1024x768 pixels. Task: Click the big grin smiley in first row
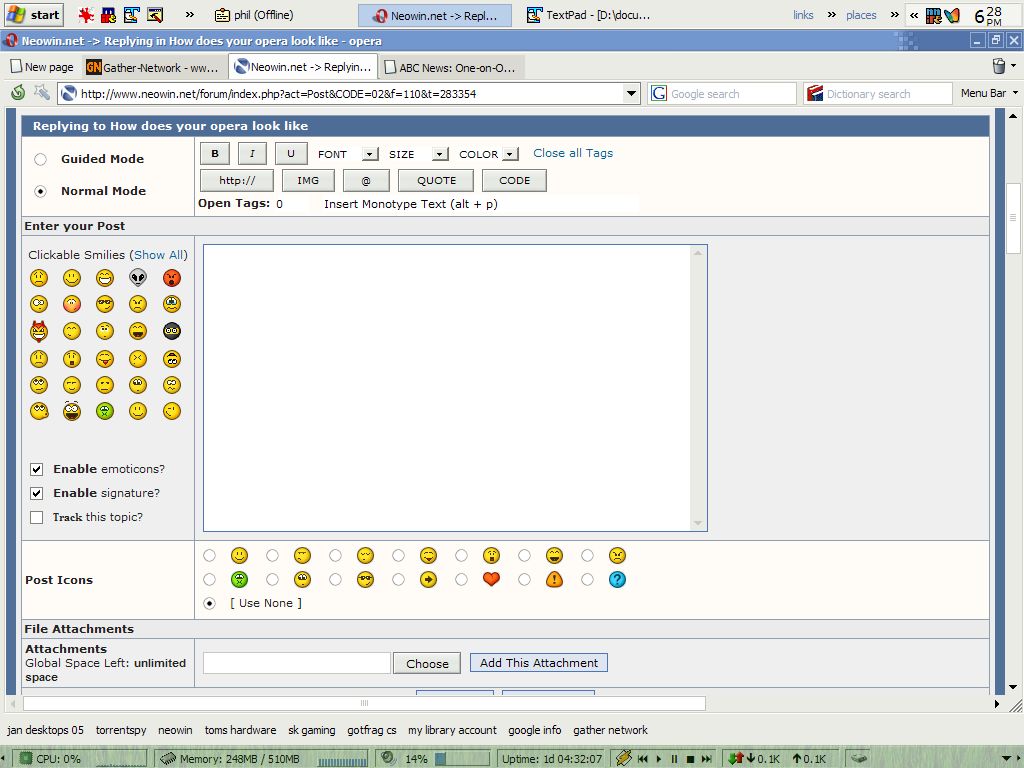(x=105, y=278)
